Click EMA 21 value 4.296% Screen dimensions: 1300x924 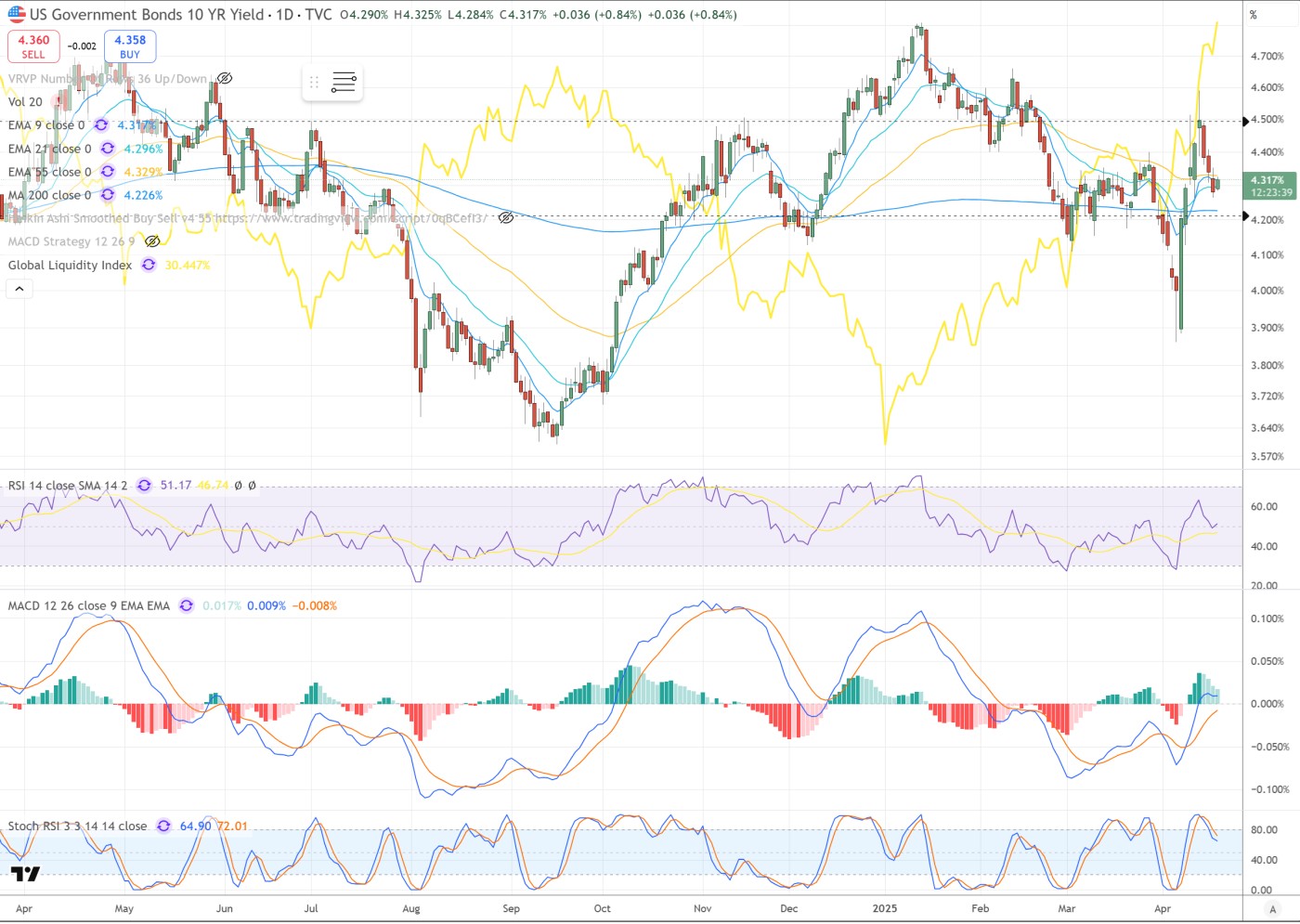tap(144, 149)
